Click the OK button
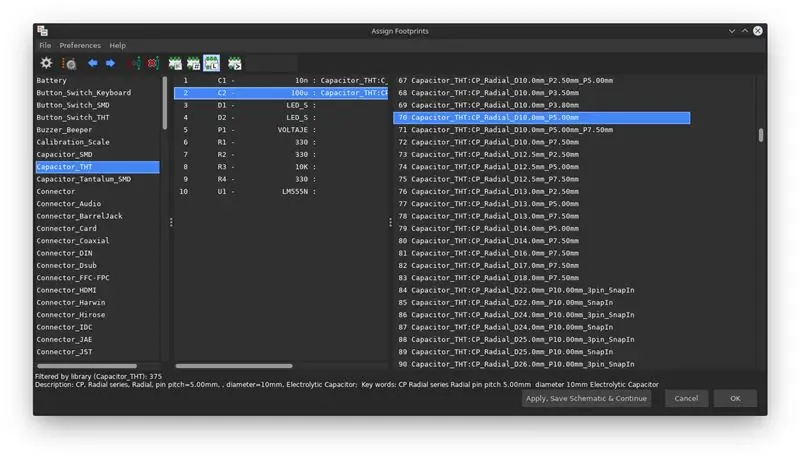This screenshot has width=800, height=458. pos(735,398)
